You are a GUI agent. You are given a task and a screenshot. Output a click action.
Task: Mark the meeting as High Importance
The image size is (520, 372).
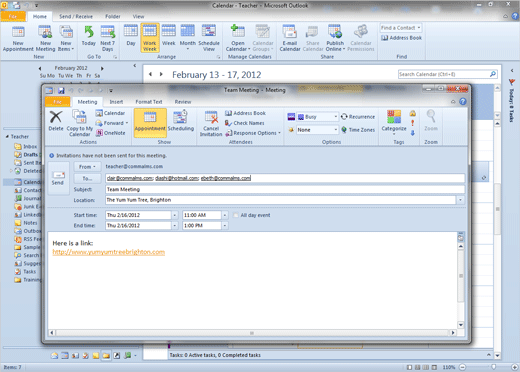[413, 123]
